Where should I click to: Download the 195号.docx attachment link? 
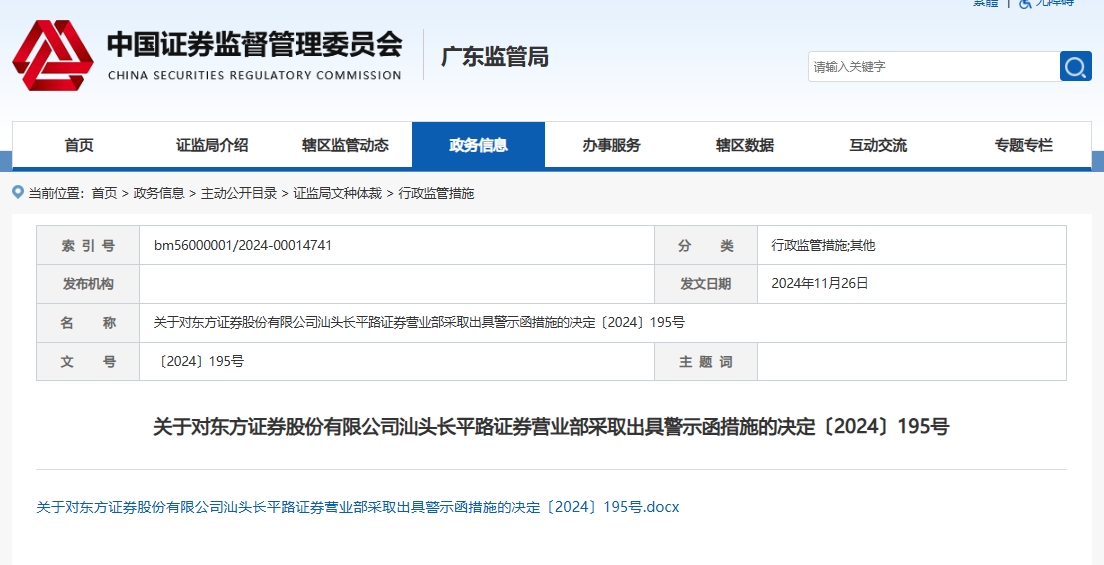click(x=358, y=507)
